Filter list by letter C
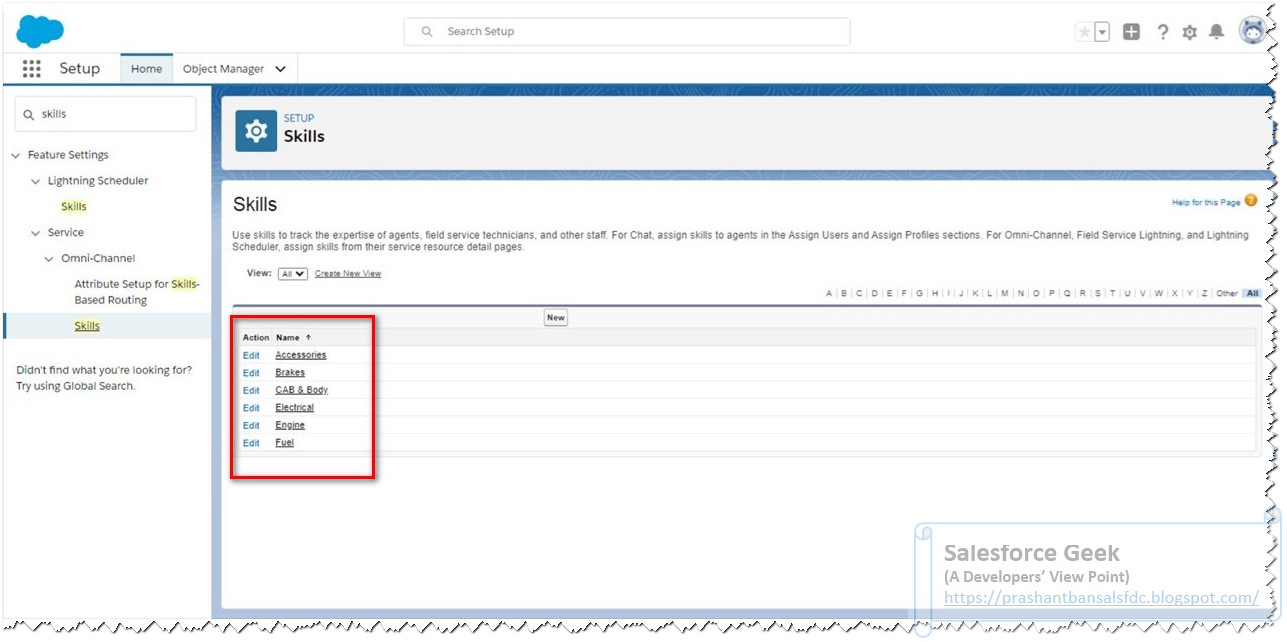 pos(859,294)
